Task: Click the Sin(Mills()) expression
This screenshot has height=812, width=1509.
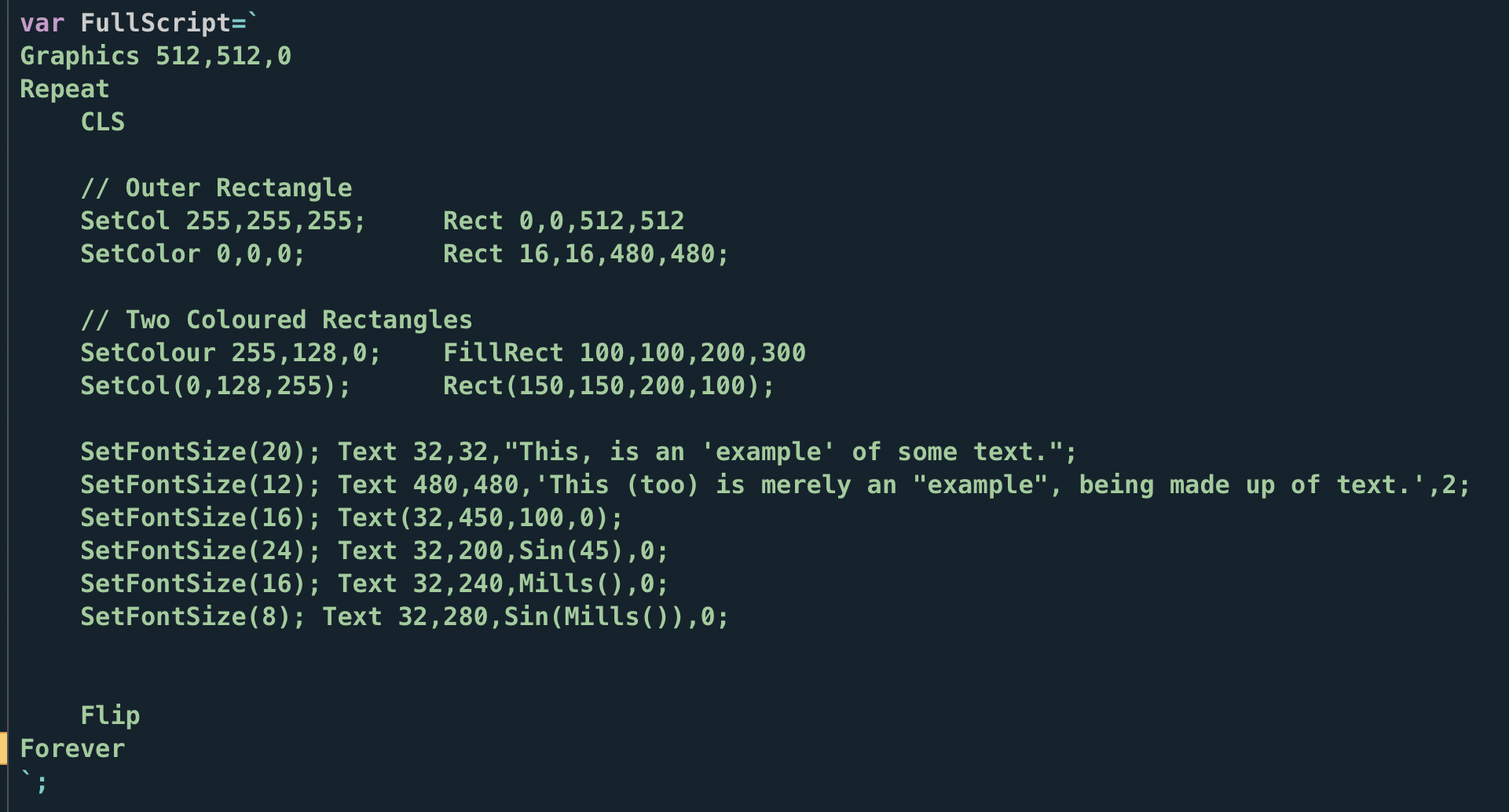Action: [x=601, y=616]
